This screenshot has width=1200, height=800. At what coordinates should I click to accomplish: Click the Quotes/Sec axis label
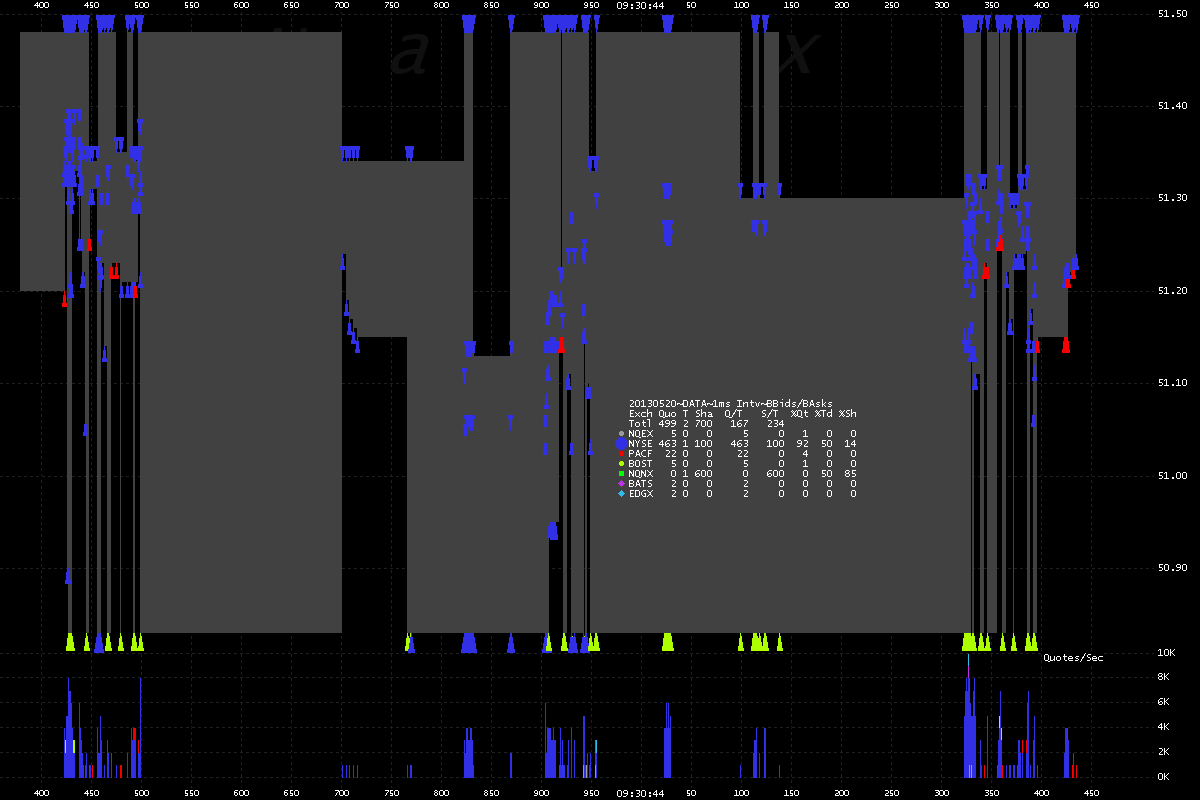[1073, 658]
